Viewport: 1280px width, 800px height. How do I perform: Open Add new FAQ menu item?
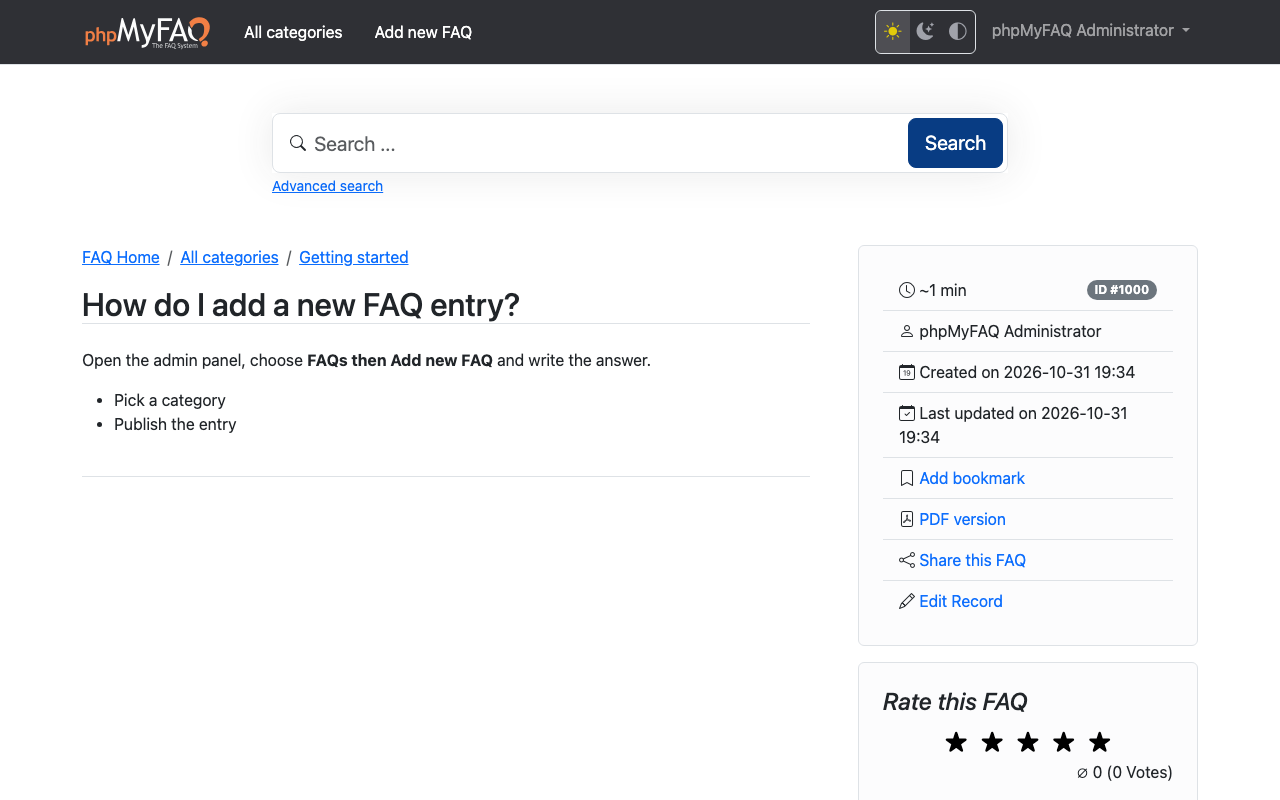coord(423,32)
